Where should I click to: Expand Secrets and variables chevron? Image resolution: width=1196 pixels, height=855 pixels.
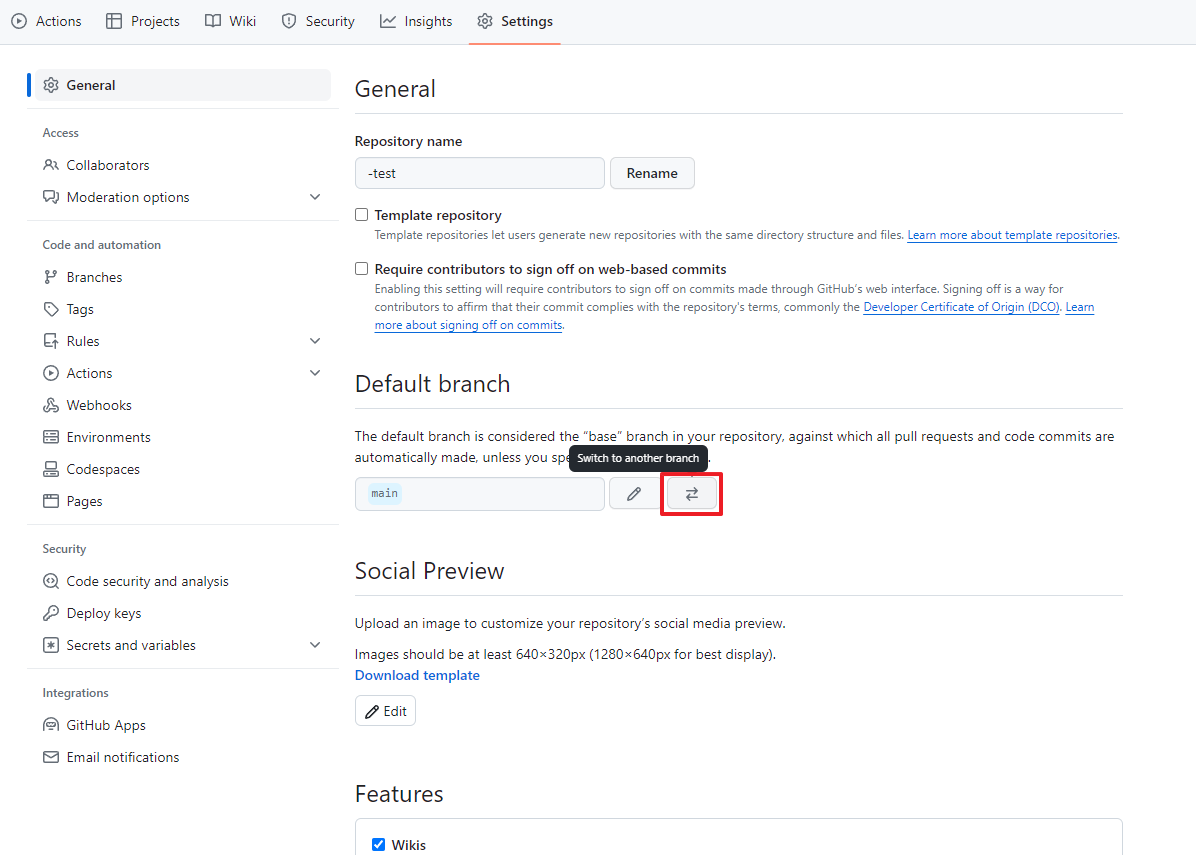click(315, 645)
